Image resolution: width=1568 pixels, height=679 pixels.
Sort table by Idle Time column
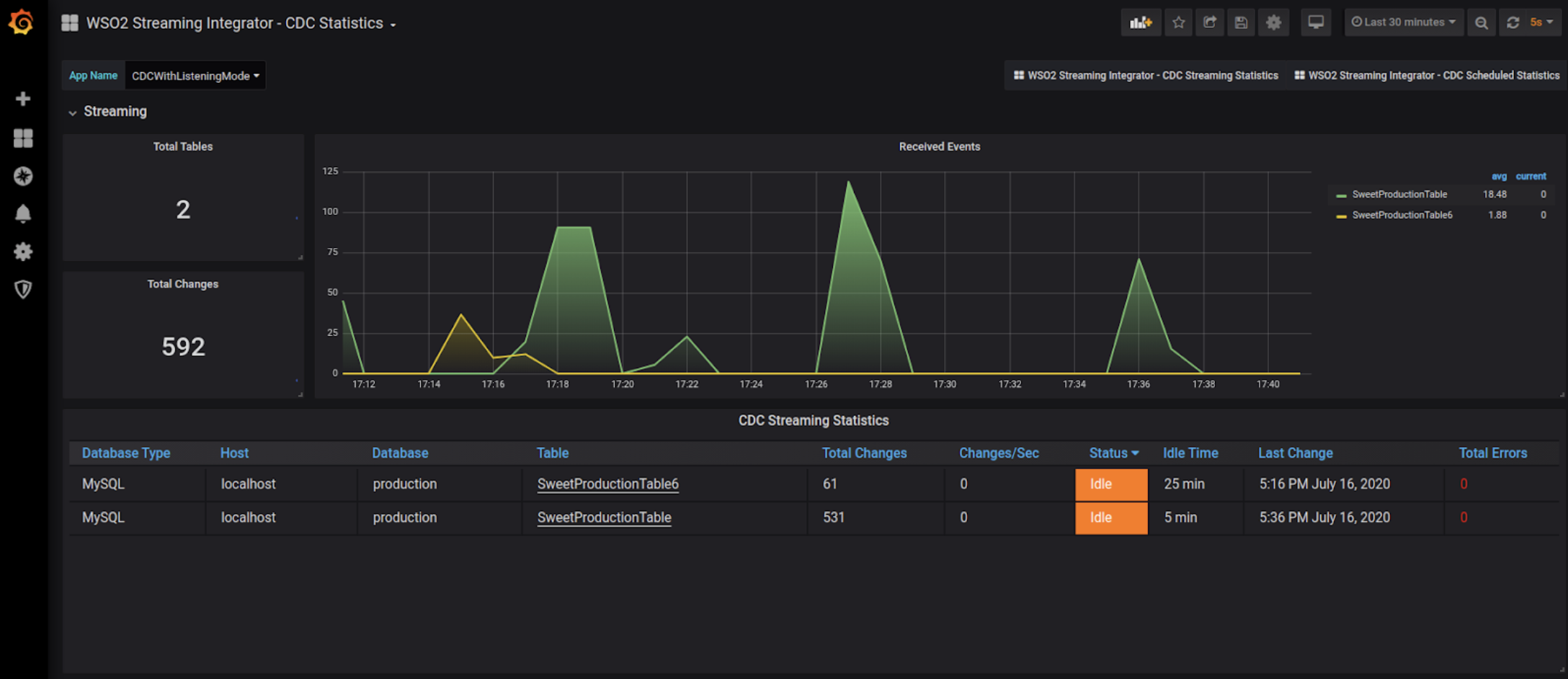(1190, 453)
